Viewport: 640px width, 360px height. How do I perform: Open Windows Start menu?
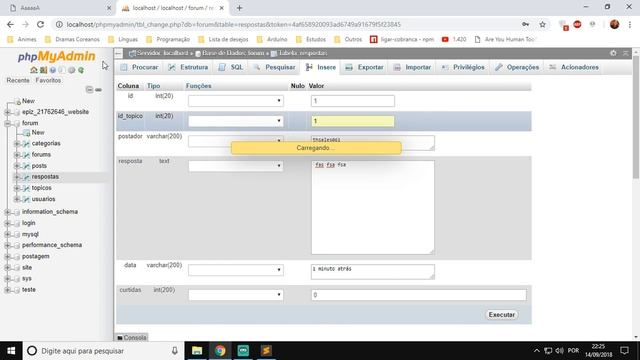11,351
